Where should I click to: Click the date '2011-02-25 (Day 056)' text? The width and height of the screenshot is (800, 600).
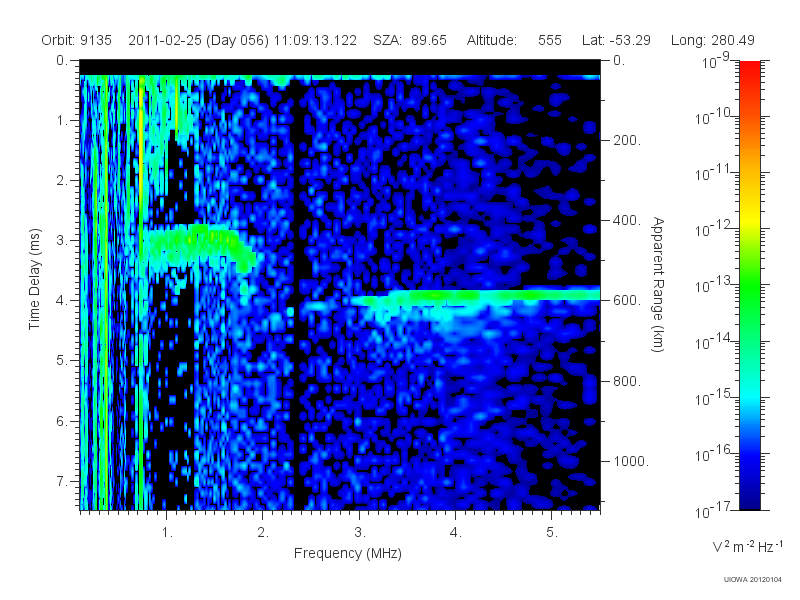tap(198, 40)
